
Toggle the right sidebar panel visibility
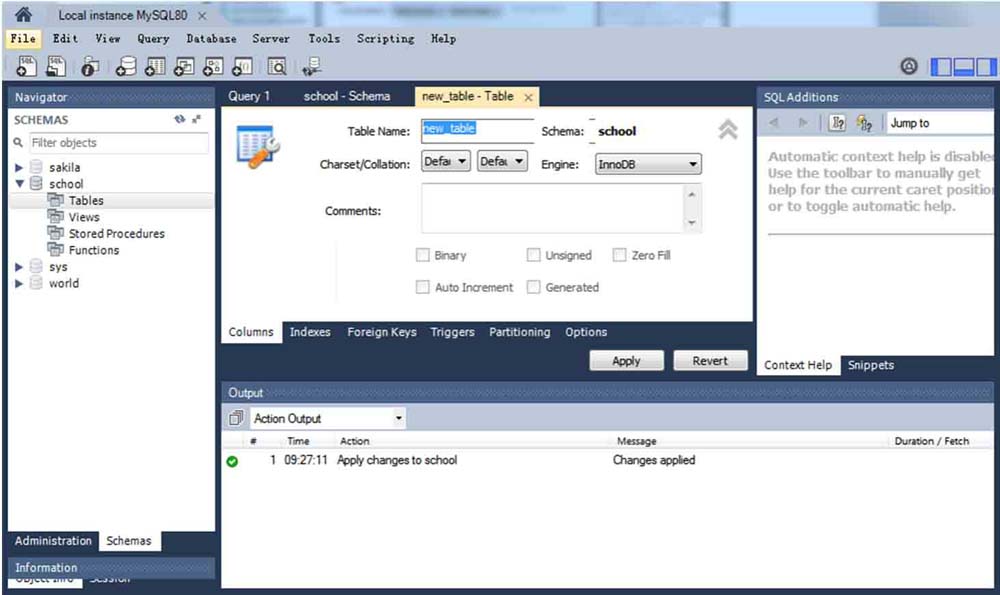986,66
